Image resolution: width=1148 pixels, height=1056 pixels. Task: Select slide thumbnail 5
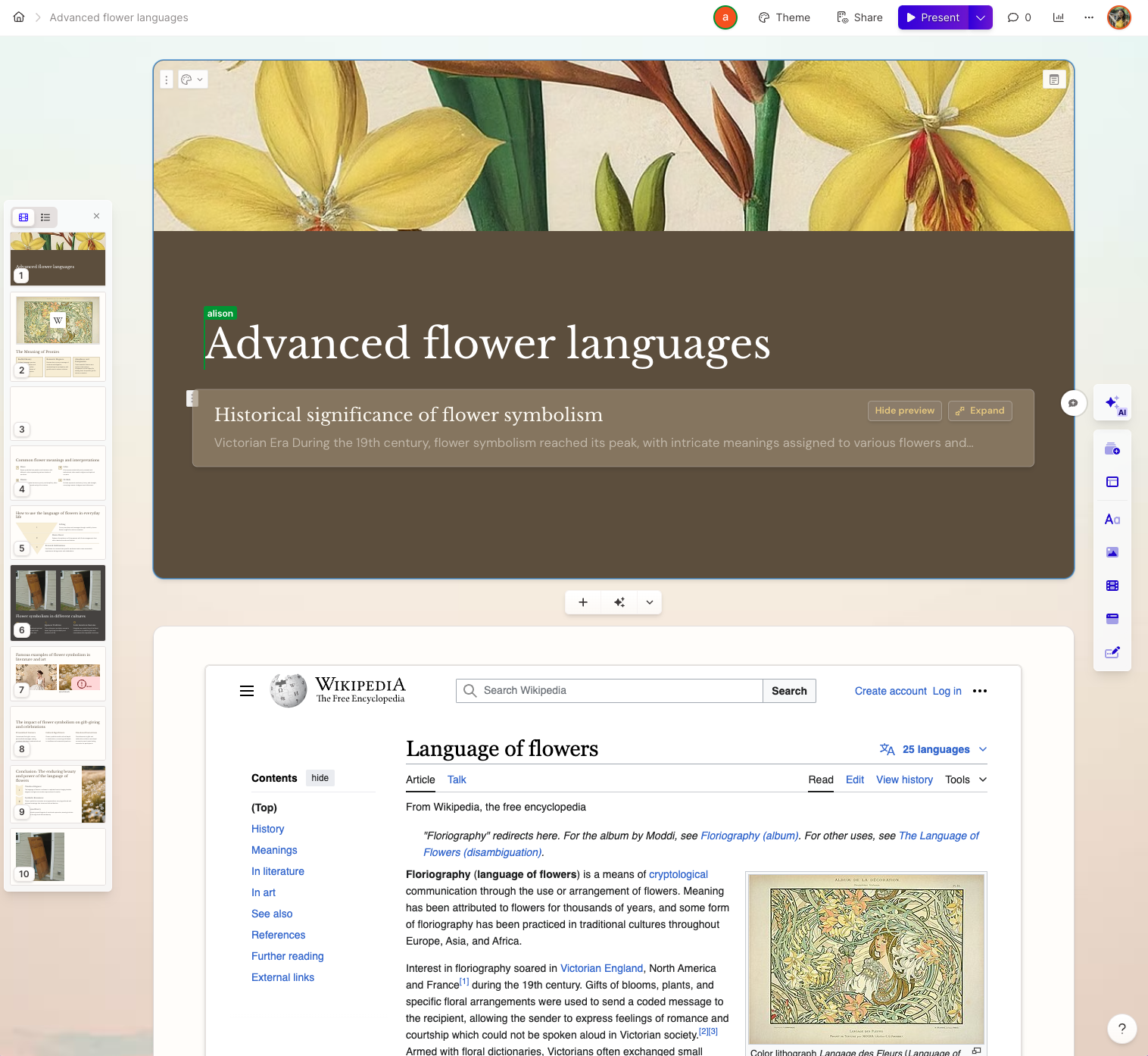(58, 533)
